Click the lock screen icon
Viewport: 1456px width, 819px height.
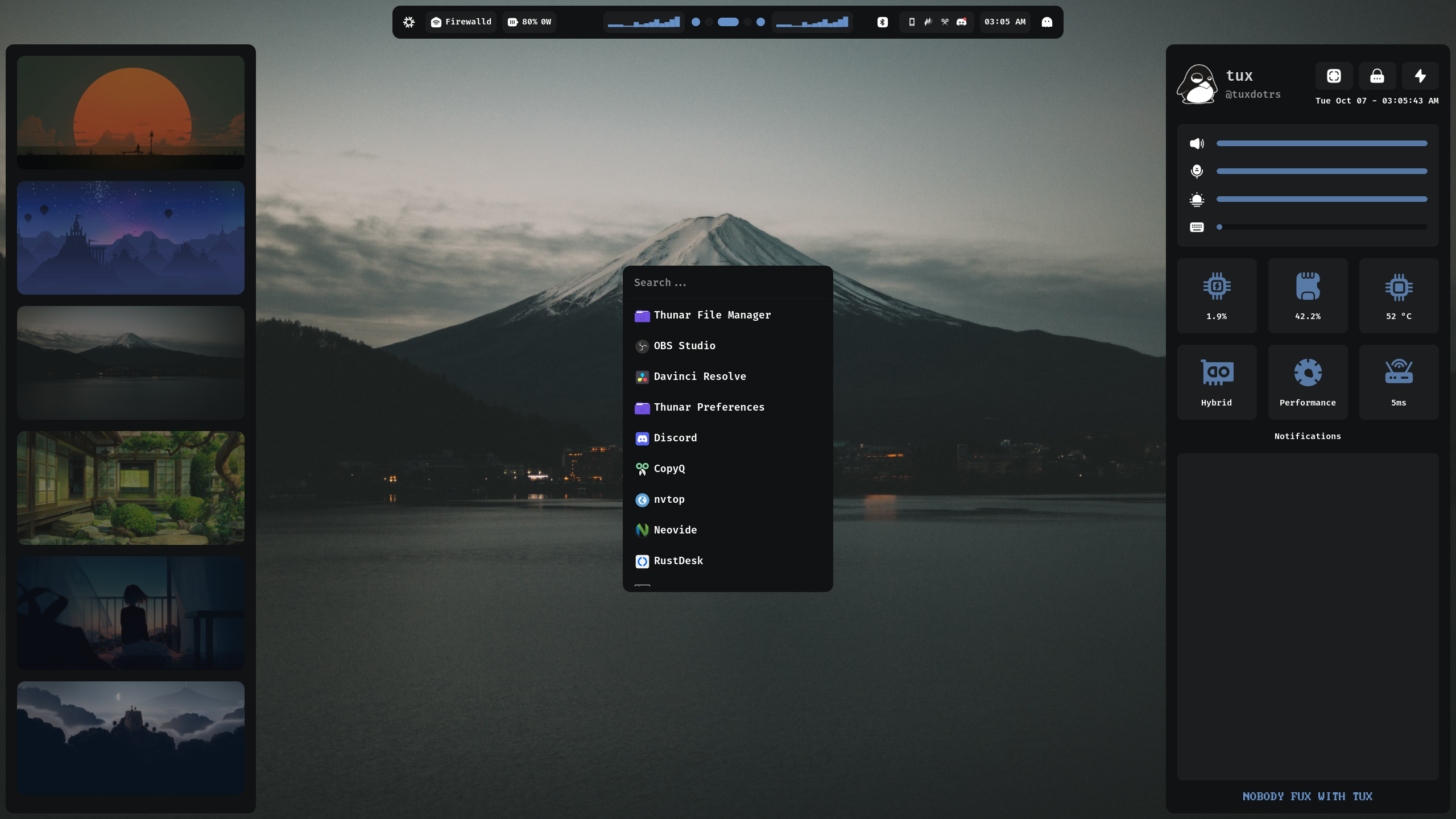(x=1377, y=76)
